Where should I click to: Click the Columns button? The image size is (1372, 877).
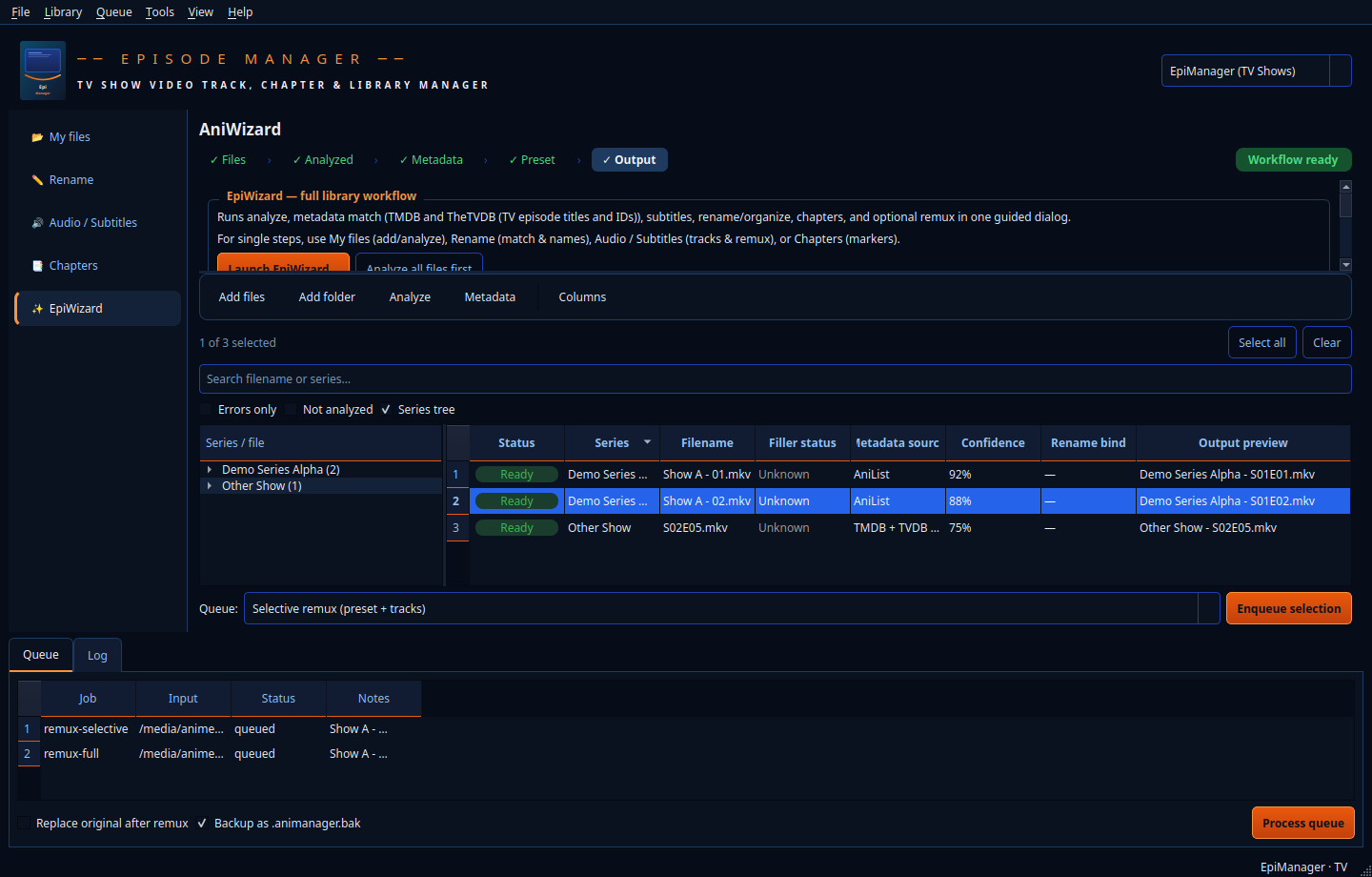coord(582,297)
